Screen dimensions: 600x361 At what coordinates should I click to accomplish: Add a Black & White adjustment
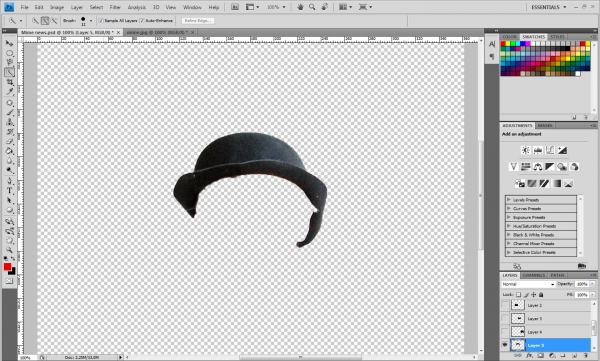click(550, 167)
